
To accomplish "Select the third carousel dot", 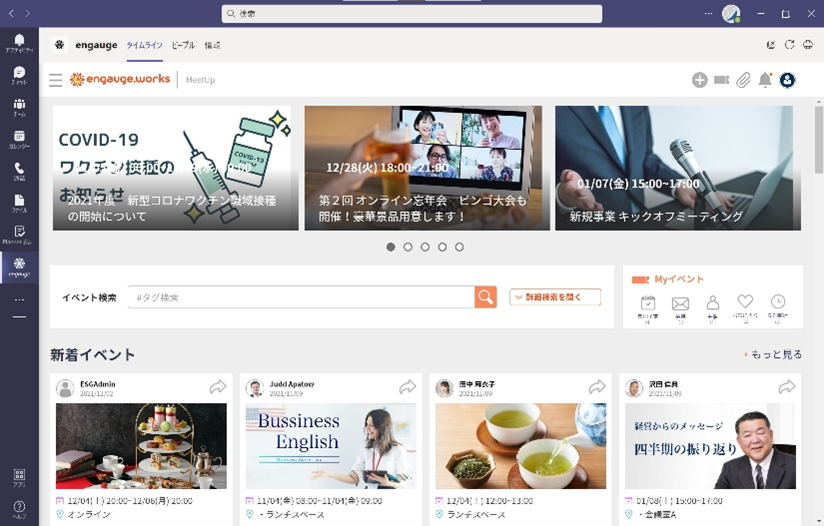I will [425, 247].
